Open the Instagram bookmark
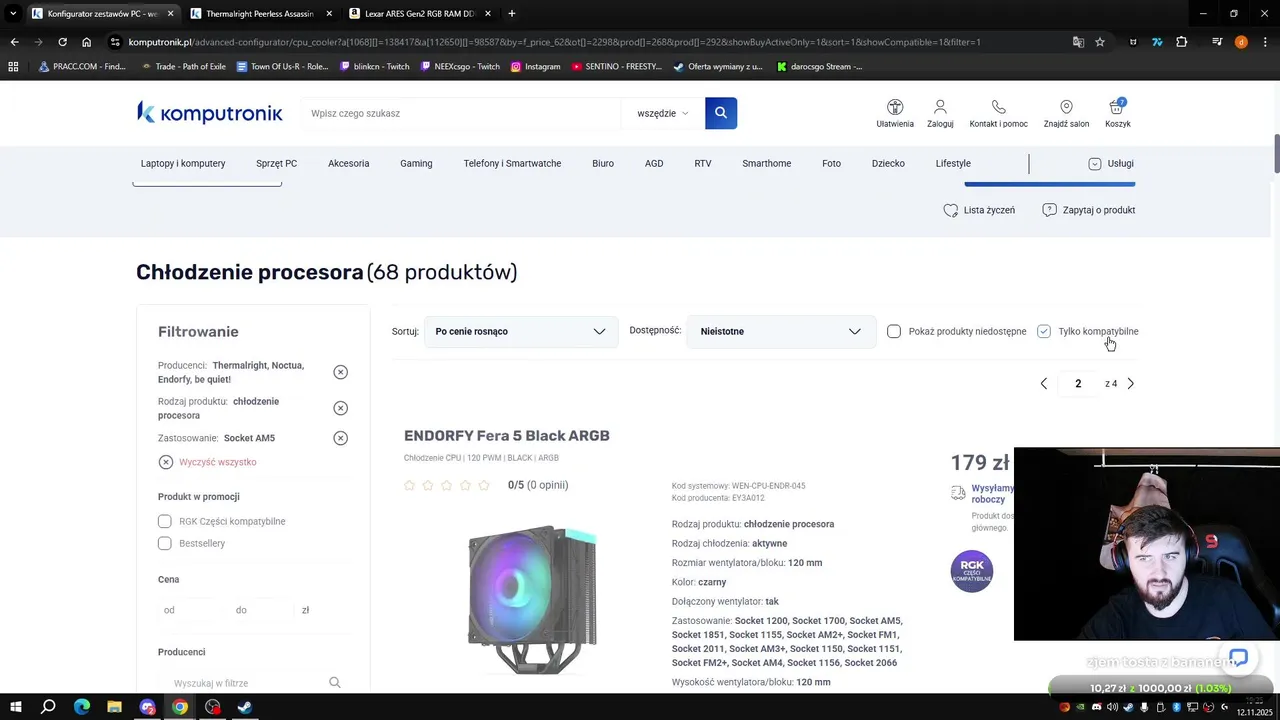The image size is (1280, 720). (535, 67)
